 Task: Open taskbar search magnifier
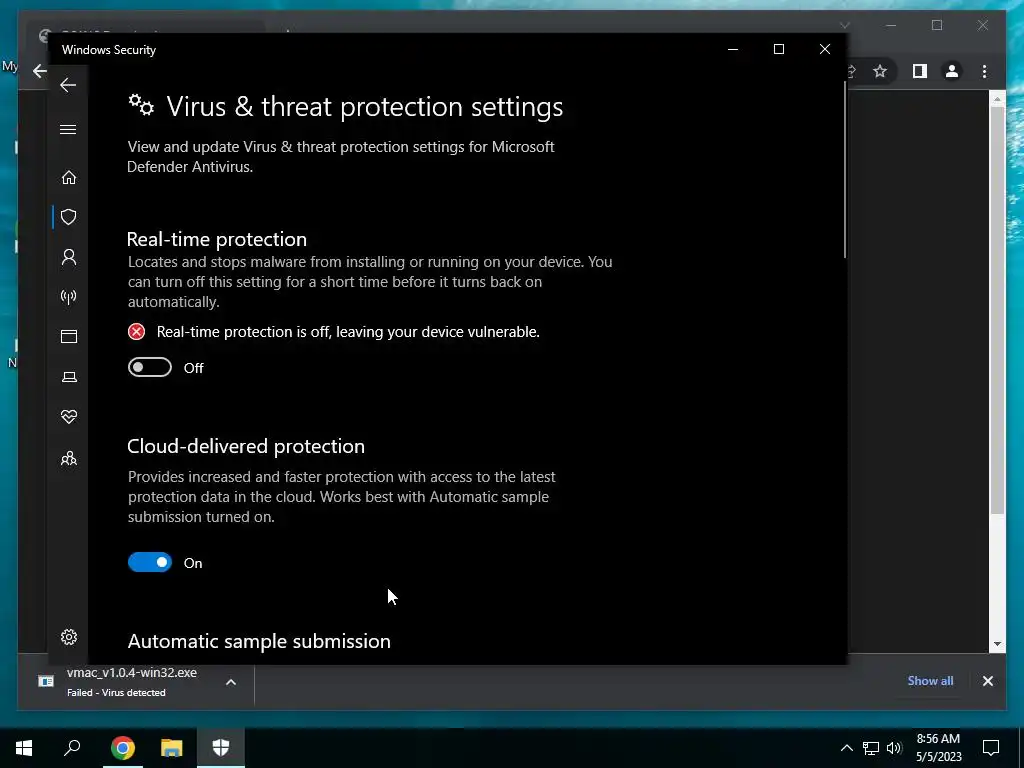(x=72, y=748)
